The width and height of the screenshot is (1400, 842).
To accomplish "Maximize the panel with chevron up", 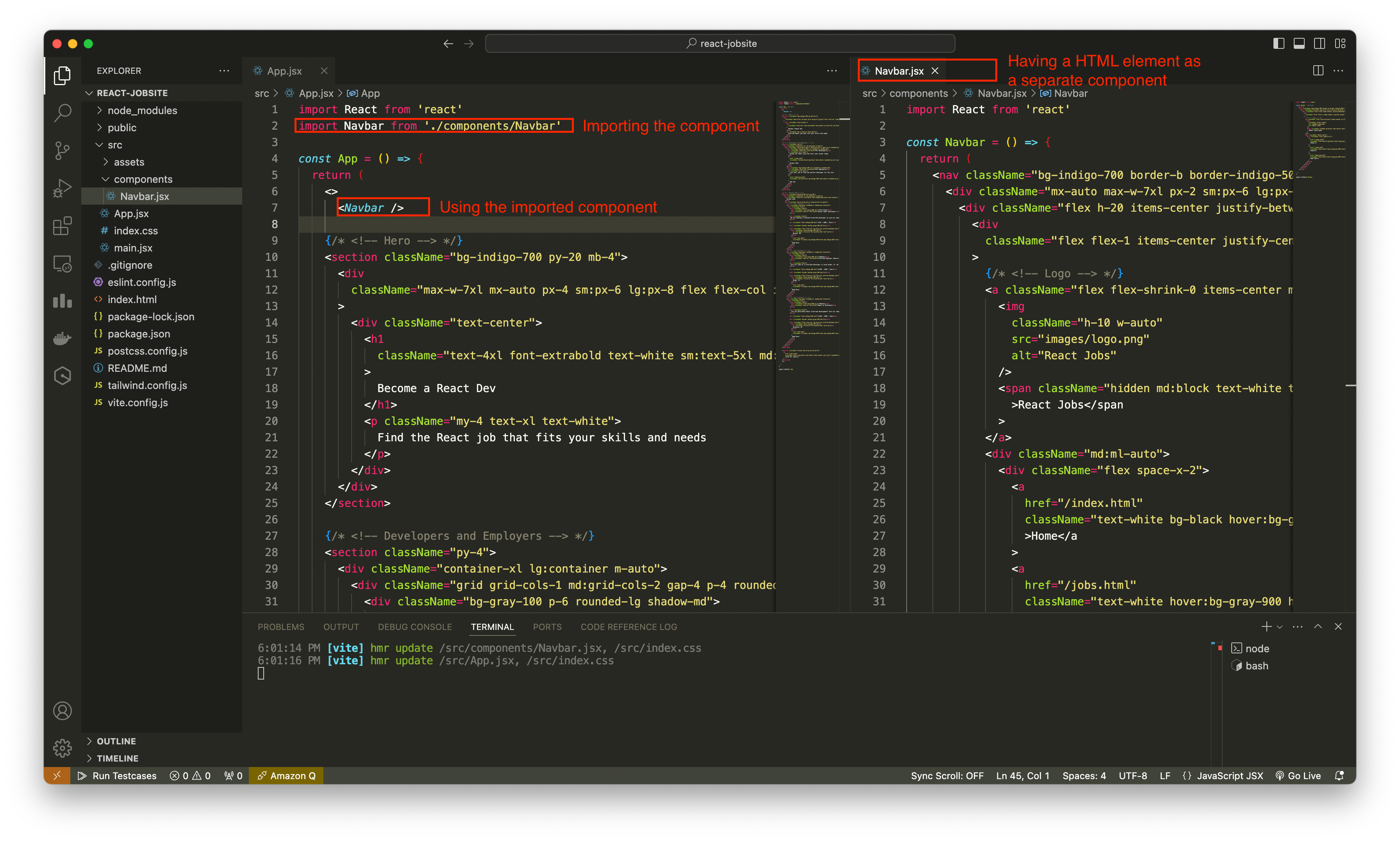I will click(x=1318, y=626).
